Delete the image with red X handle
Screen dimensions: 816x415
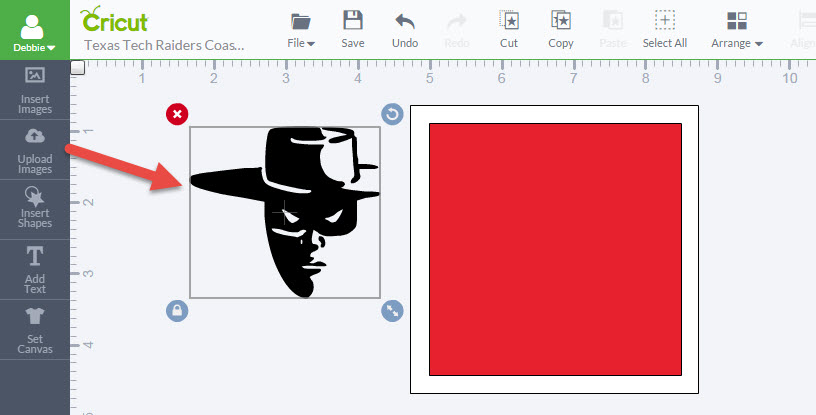click(x=177, y=114)
